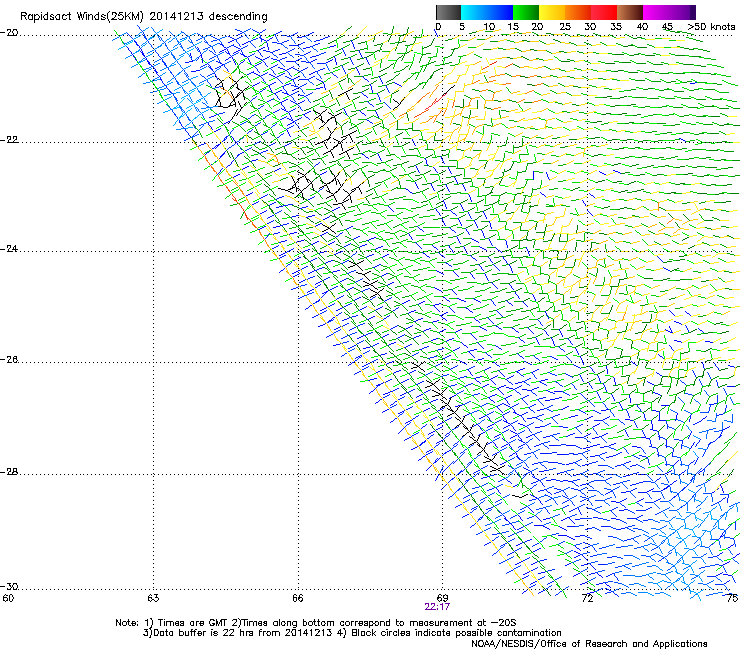Image resolution: width=740 pixels, height=650 pixels.
Task: Click the note line 'Times are GMT'
Action: (193, 623)
